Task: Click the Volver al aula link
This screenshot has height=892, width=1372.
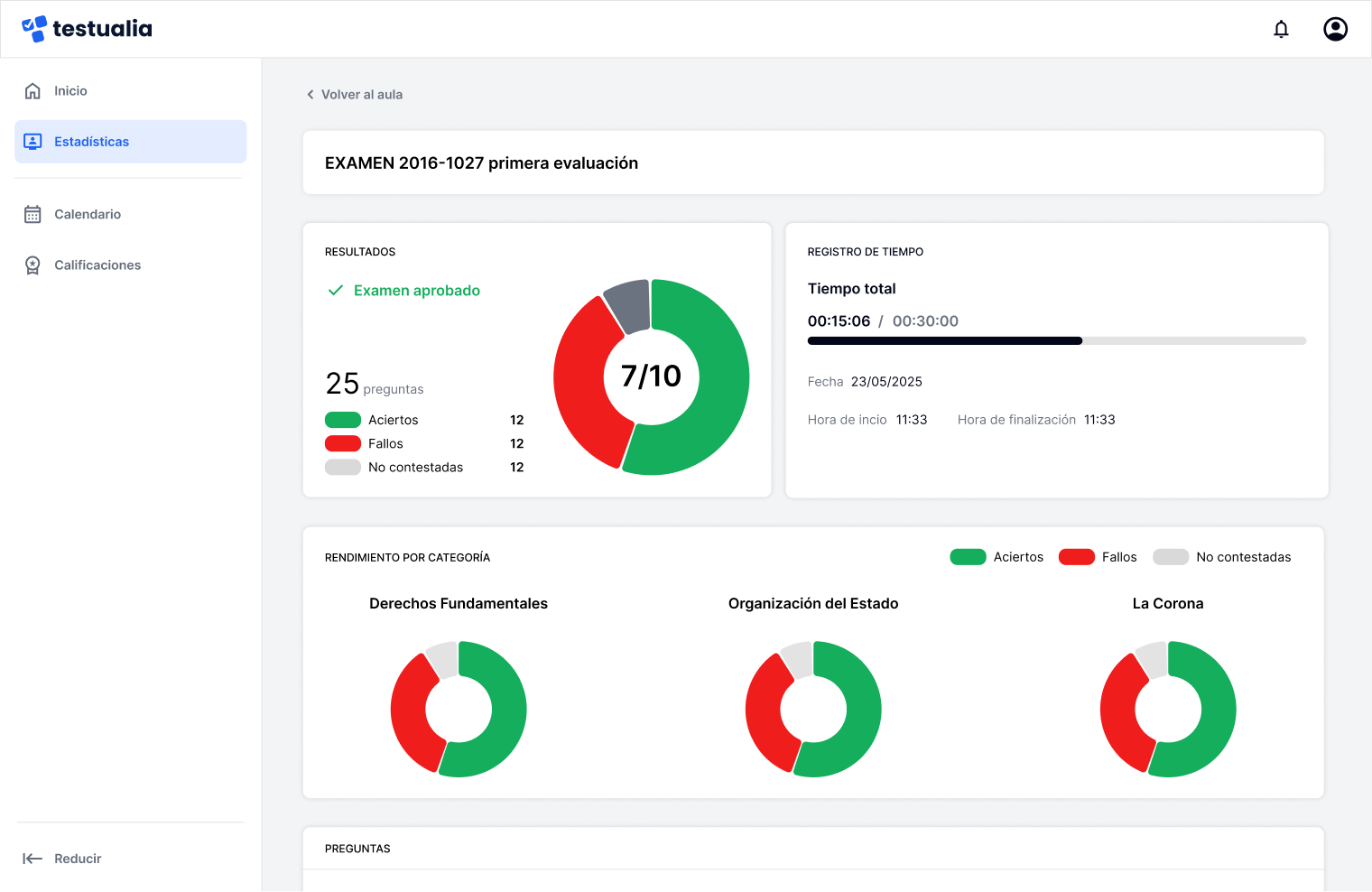Action: pyautogui.click(x=362, y=94)
